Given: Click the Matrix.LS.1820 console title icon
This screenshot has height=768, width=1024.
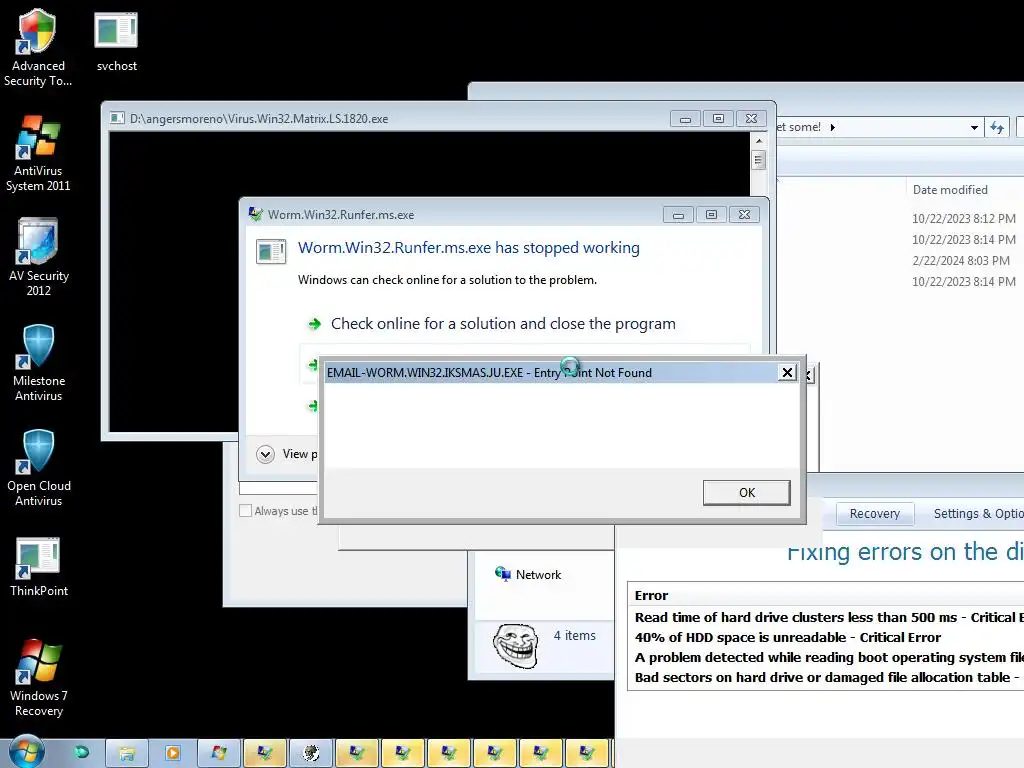Looking at the screenshot, I should coord(118,118).
